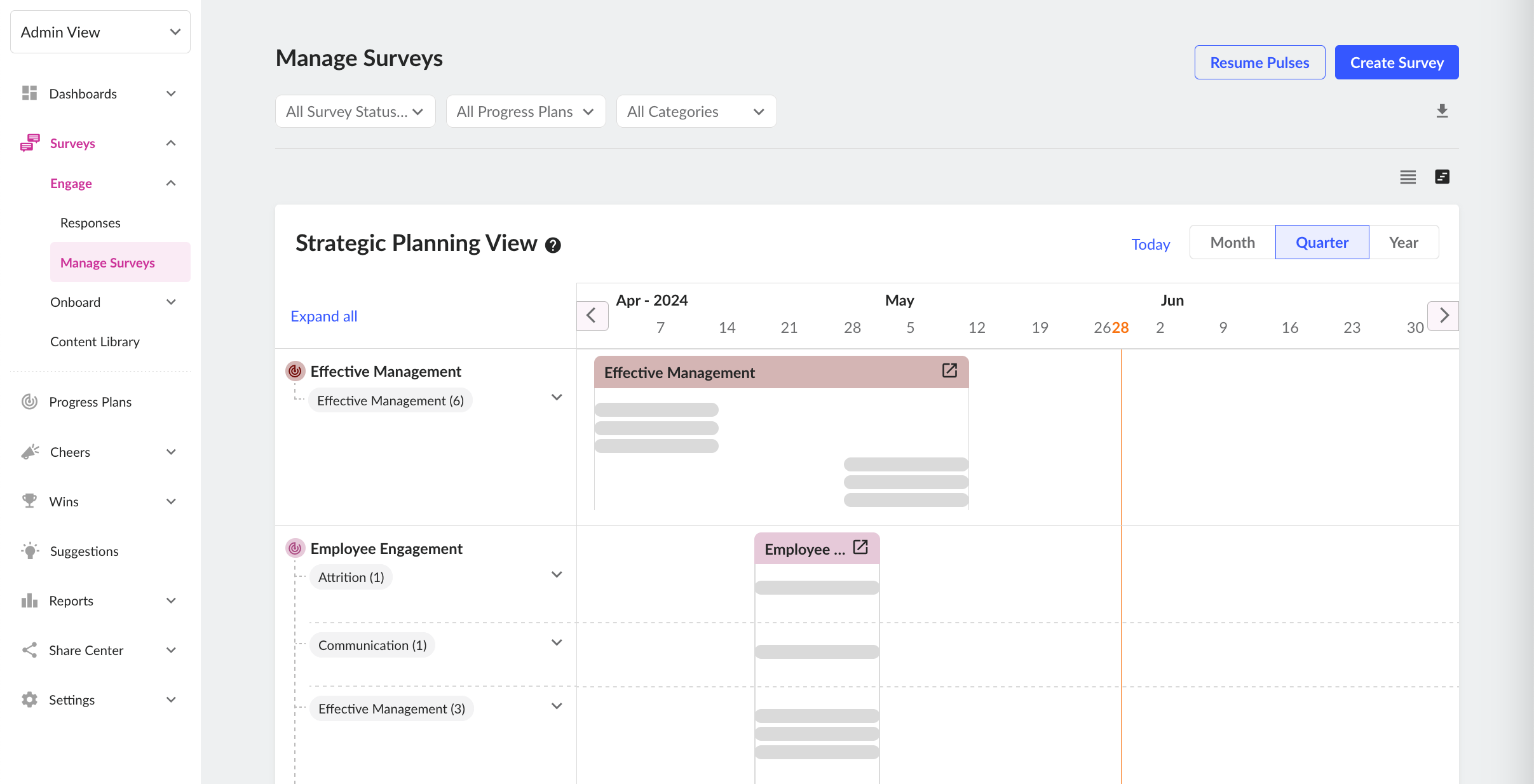Click the Attrition (1) tag
This screenshot has width=1534, height=784.
pos(351,577)
